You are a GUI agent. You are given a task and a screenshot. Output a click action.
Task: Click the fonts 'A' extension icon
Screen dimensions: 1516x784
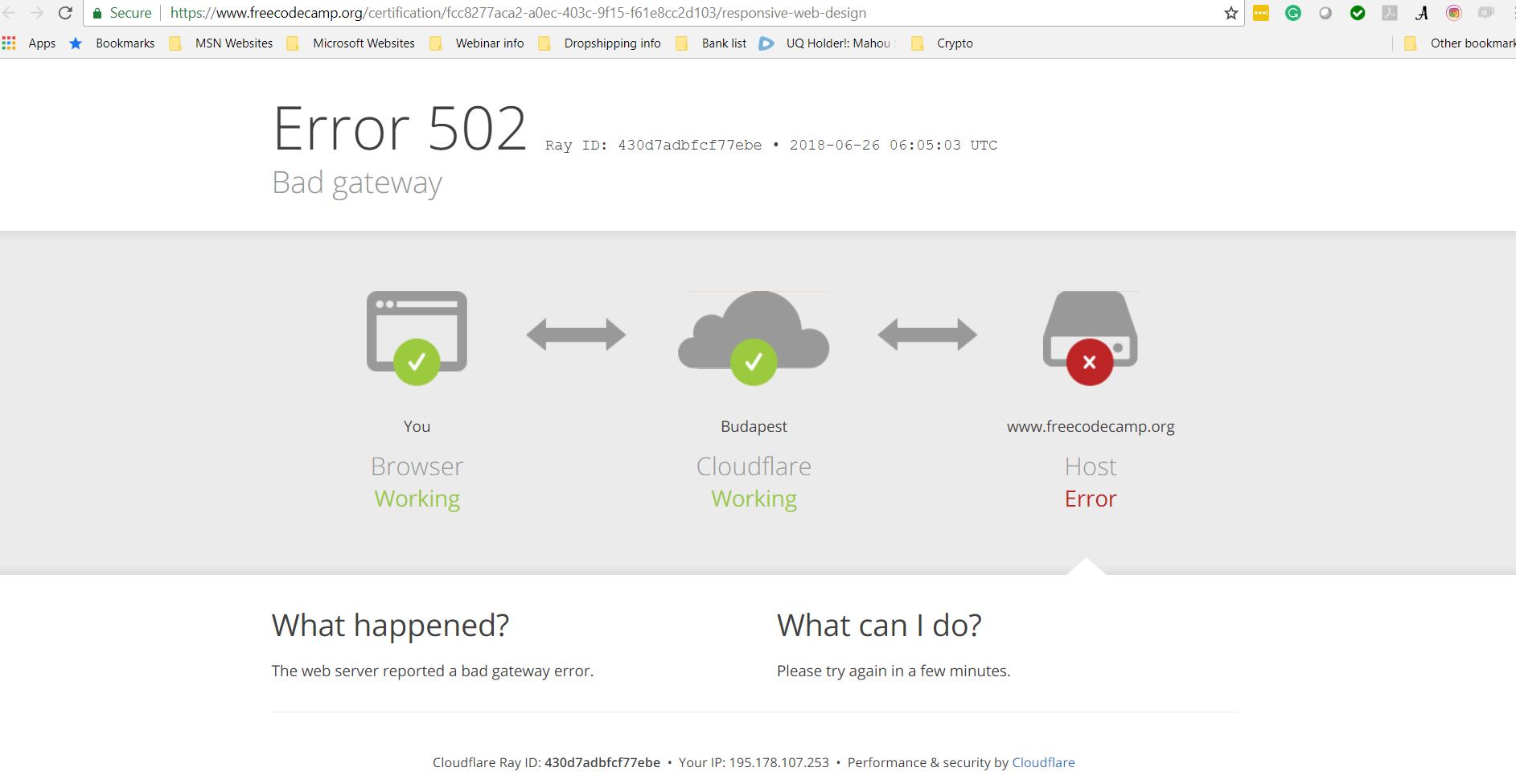pos(1422,13)
